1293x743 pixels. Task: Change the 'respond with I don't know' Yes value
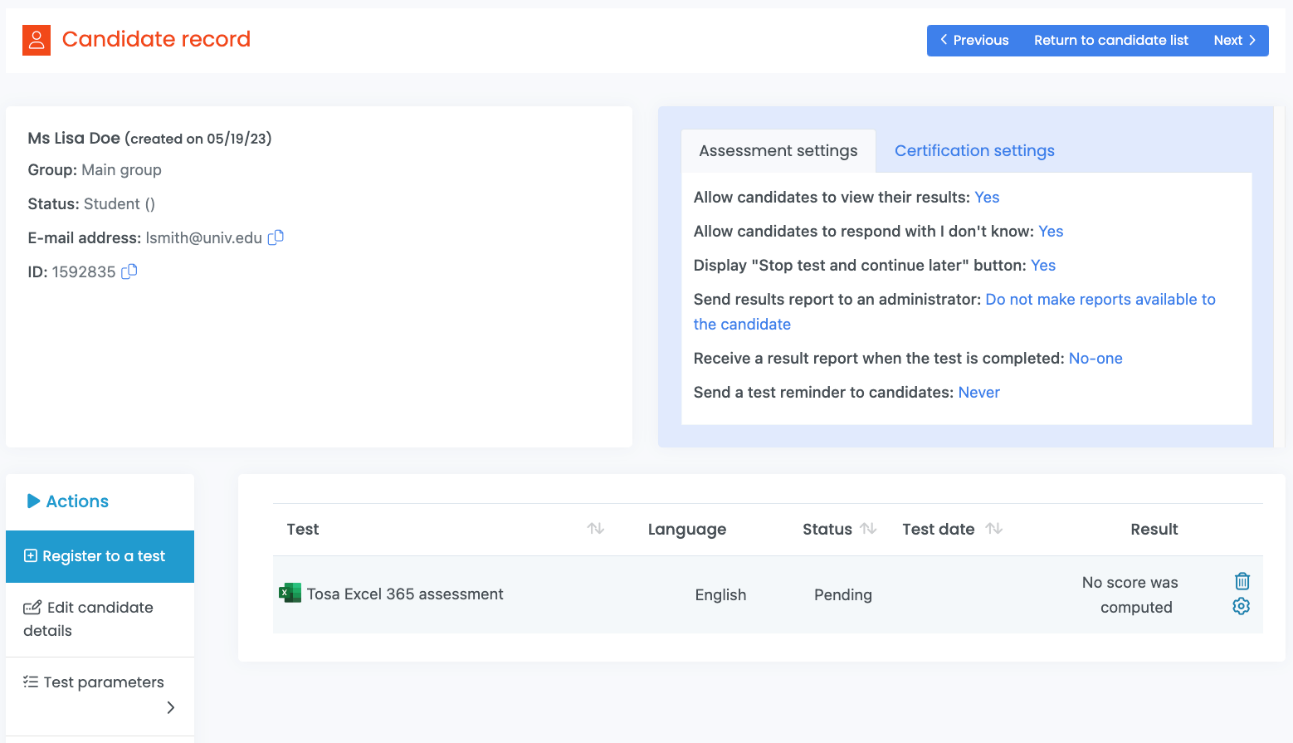(x=1051, y=231)
